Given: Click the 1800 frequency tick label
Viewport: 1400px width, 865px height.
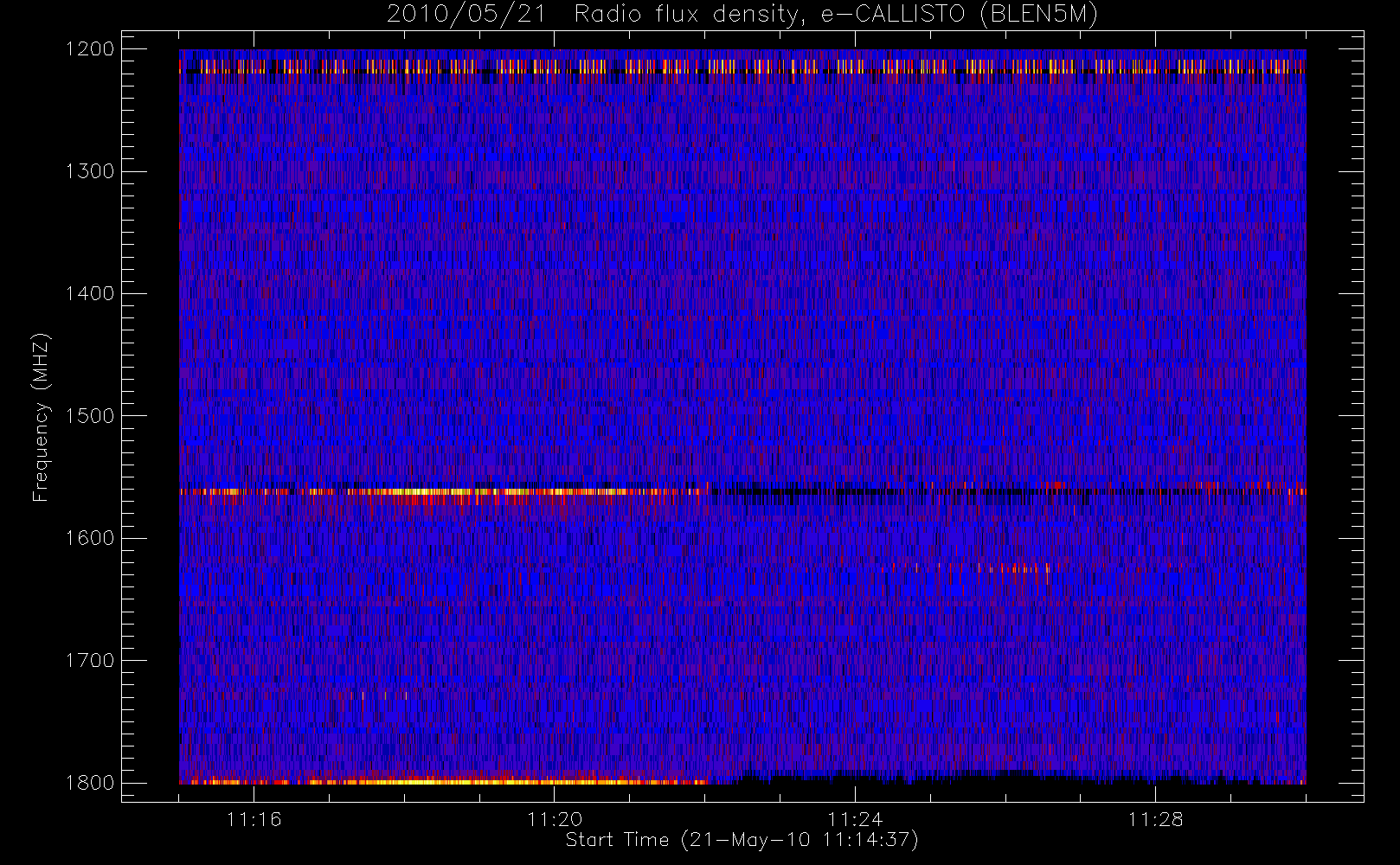Looking at the screenshot, I should pos(90,783).
